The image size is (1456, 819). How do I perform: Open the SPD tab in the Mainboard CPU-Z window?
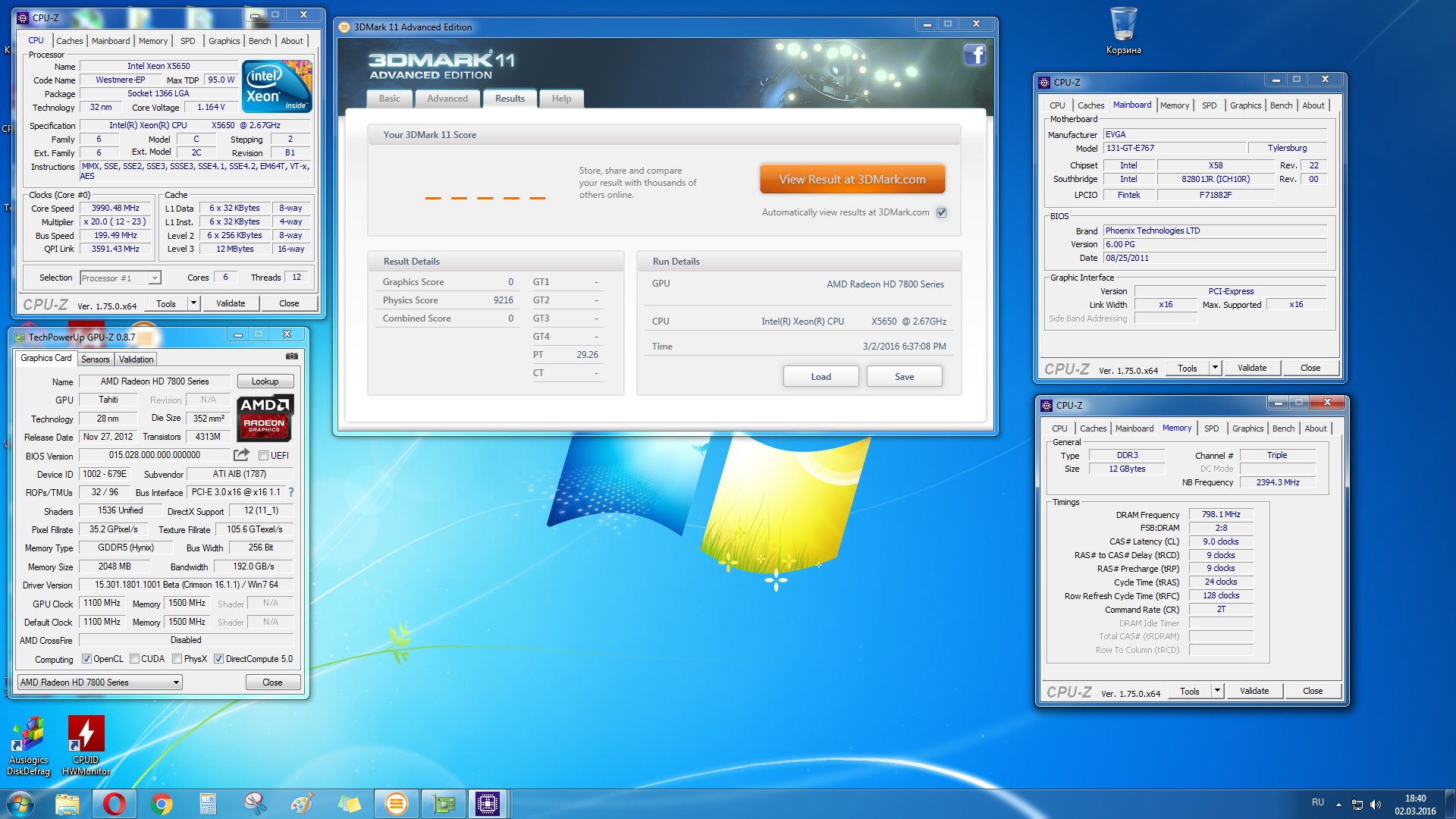pyautogui.click(x=1209, y=105)
